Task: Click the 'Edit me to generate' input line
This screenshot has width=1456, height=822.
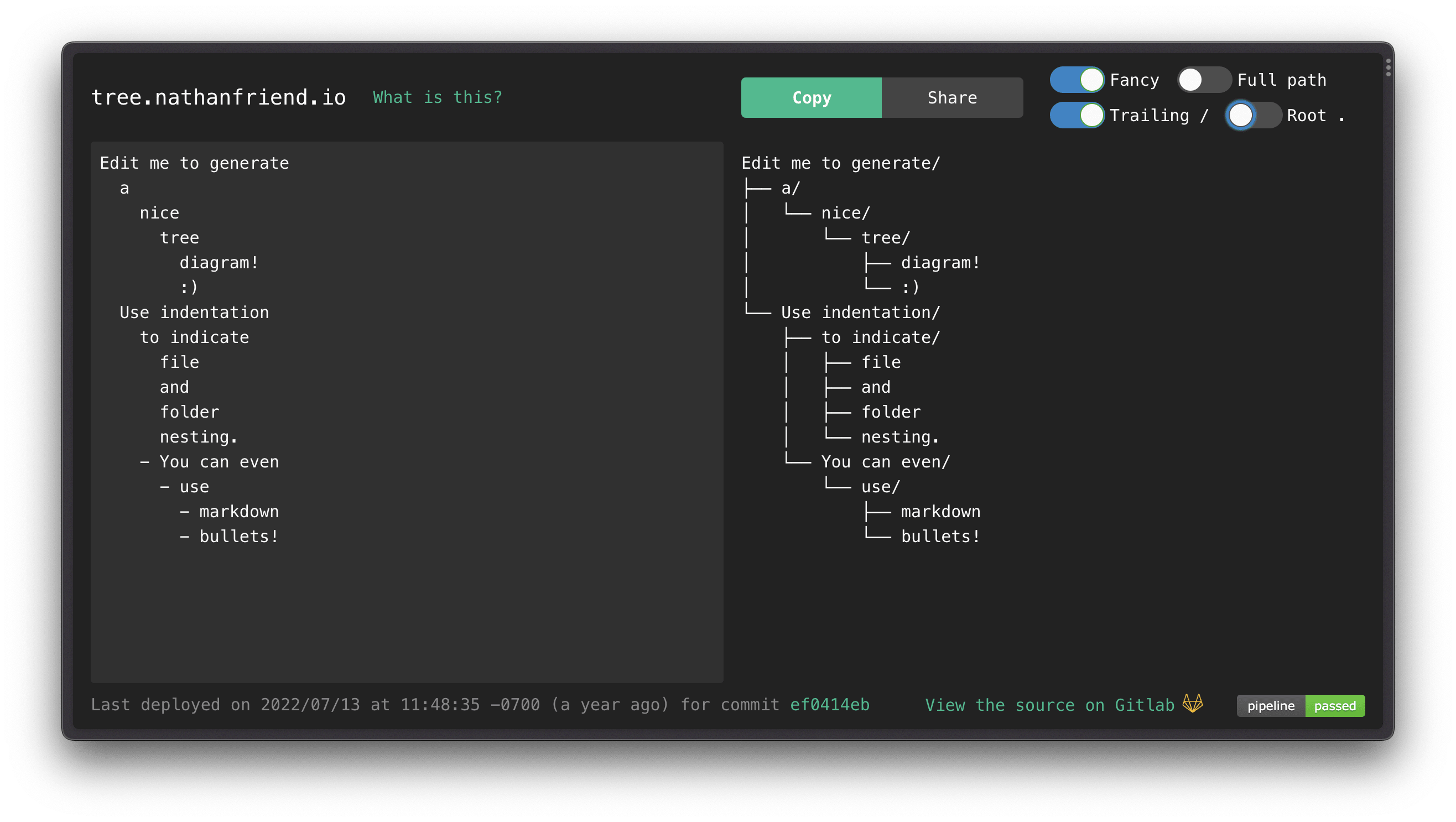Action: [x=194, y=163]
